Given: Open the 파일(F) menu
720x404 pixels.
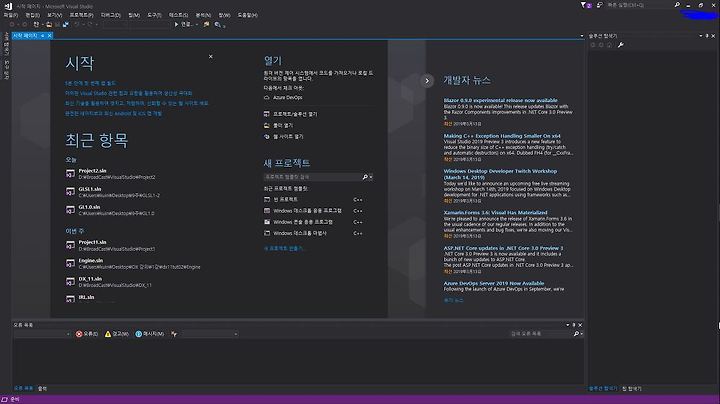Looking at the screenshot, I should tap(10, 15).
